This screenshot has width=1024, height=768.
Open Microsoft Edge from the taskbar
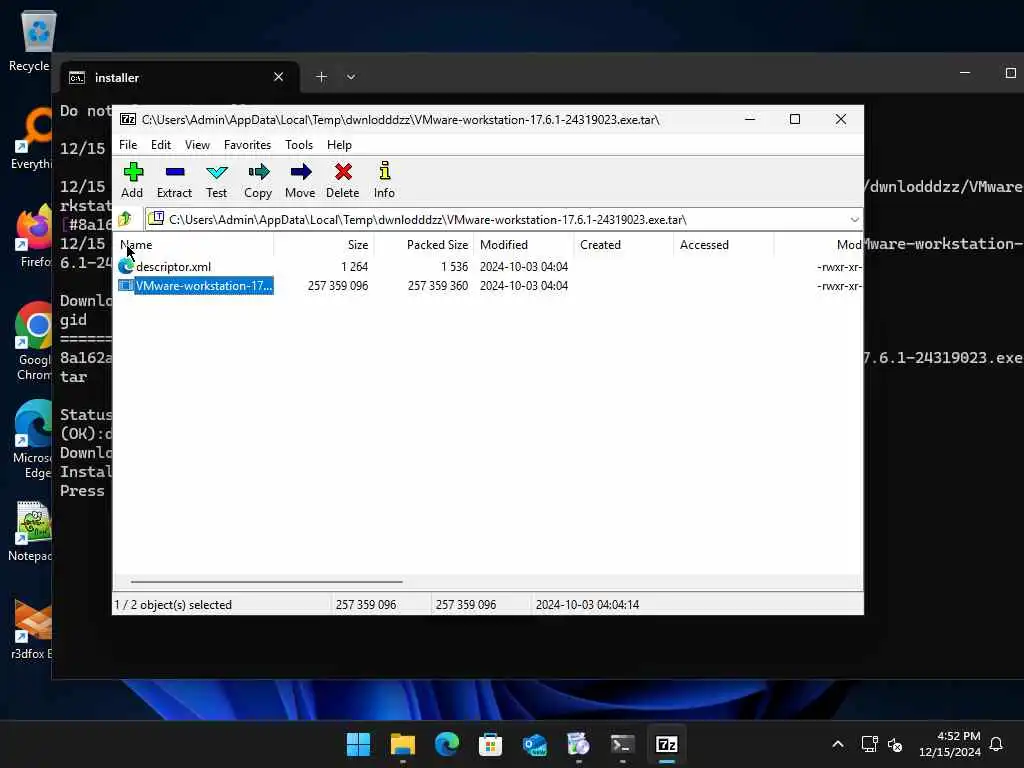click(447, 744)
